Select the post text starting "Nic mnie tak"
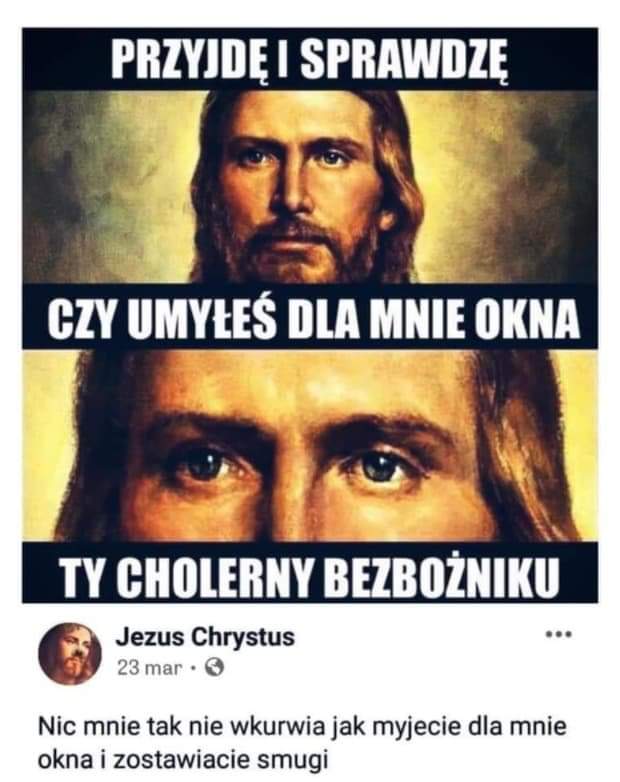Viewport: 620px width, 782px height. click(302, 744)
